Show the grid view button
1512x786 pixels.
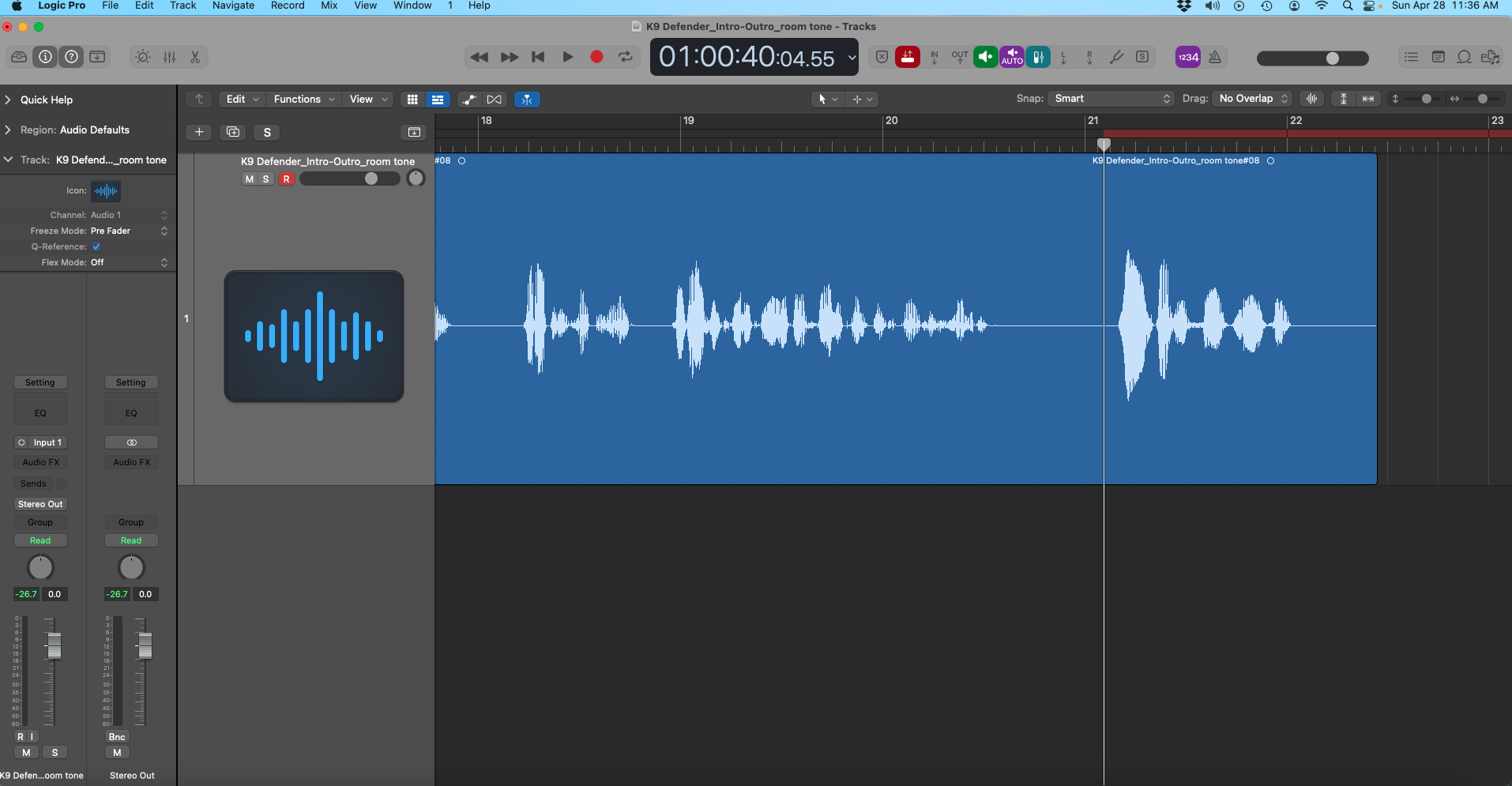412,100
